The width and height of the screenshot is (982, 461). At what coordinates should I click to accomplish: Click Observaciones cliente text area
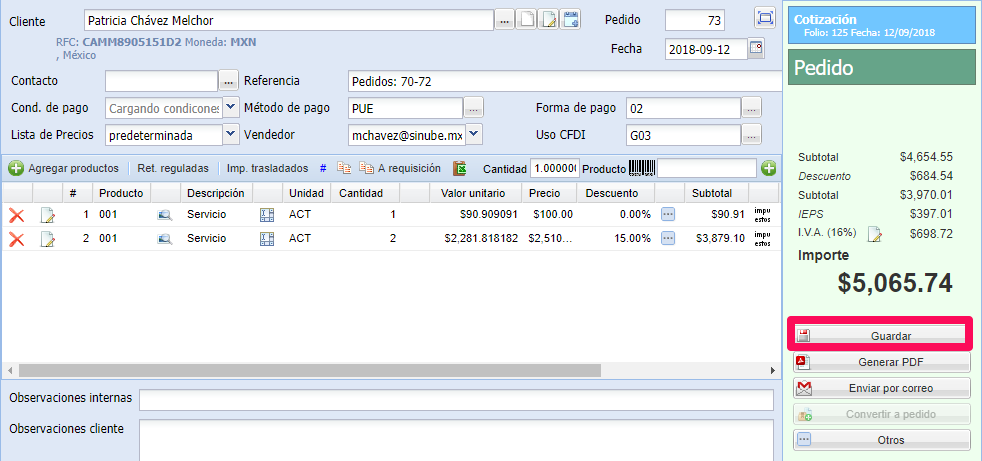point(457,440)
